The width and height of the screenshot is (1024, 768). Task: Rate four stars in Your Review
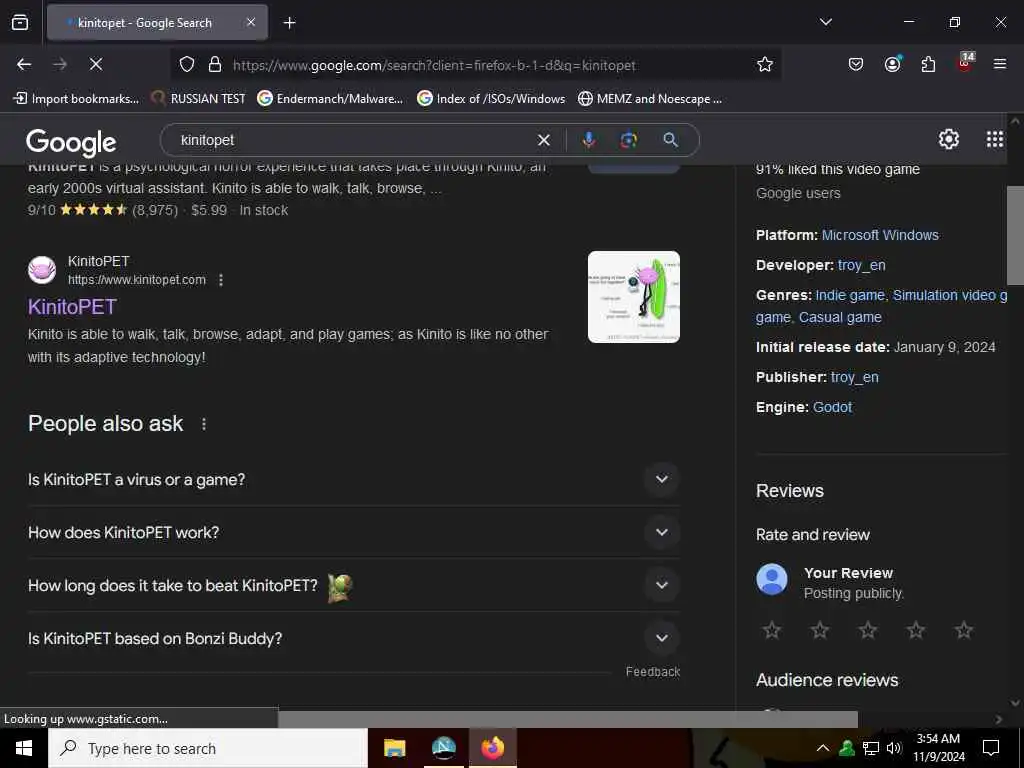pos(916,630)
